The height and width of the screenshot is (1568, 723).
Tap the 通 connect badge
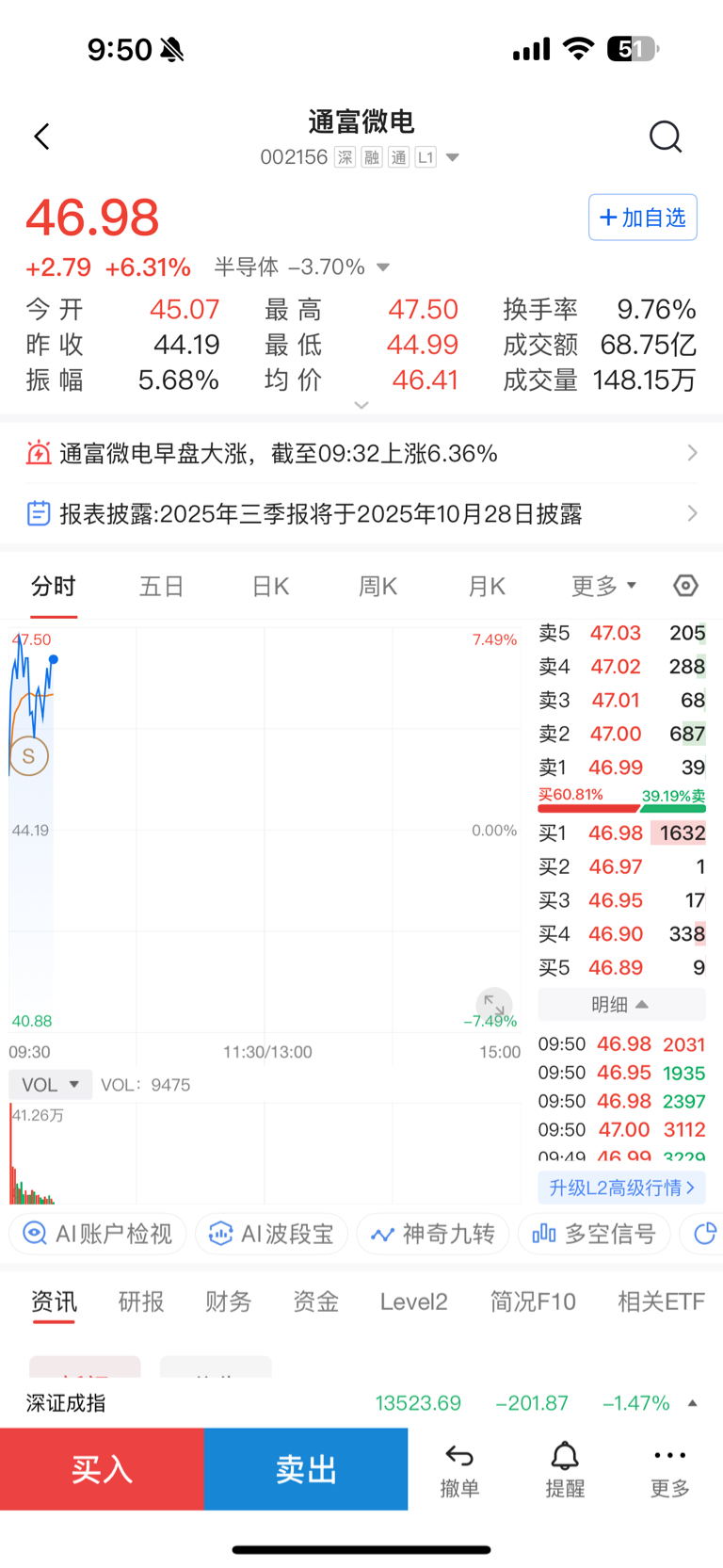click(398, 157)
